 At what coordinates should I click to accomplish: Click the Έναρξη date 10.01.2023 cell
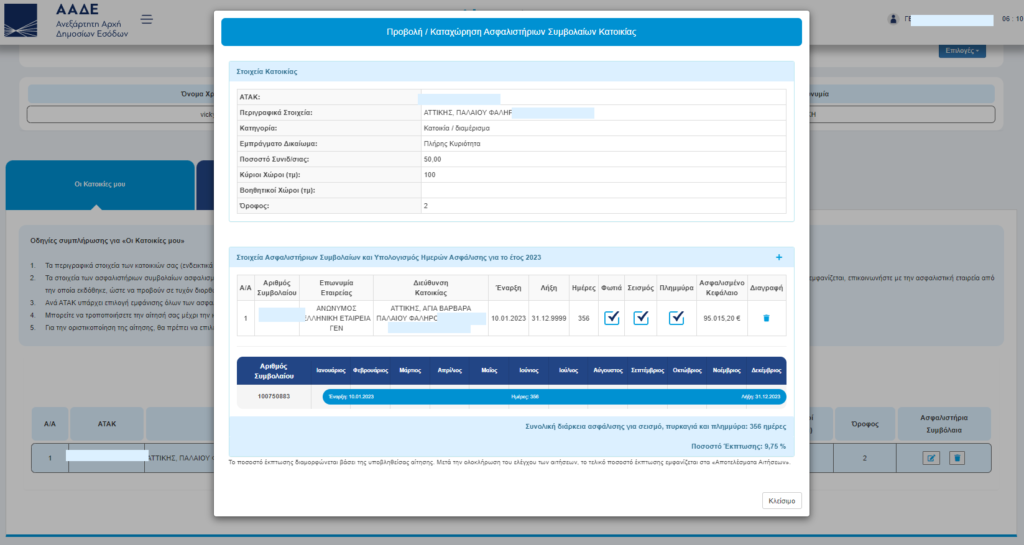[508, 318]
